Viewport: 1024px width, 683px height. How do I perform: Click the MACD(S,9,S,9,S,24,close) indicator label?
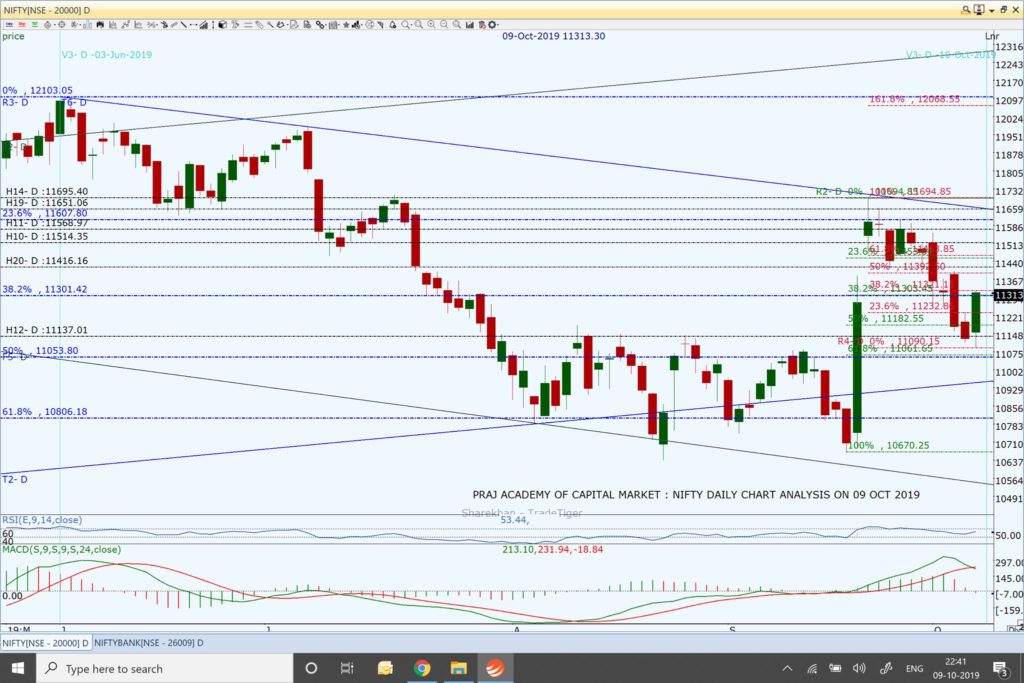click(61, 549)
